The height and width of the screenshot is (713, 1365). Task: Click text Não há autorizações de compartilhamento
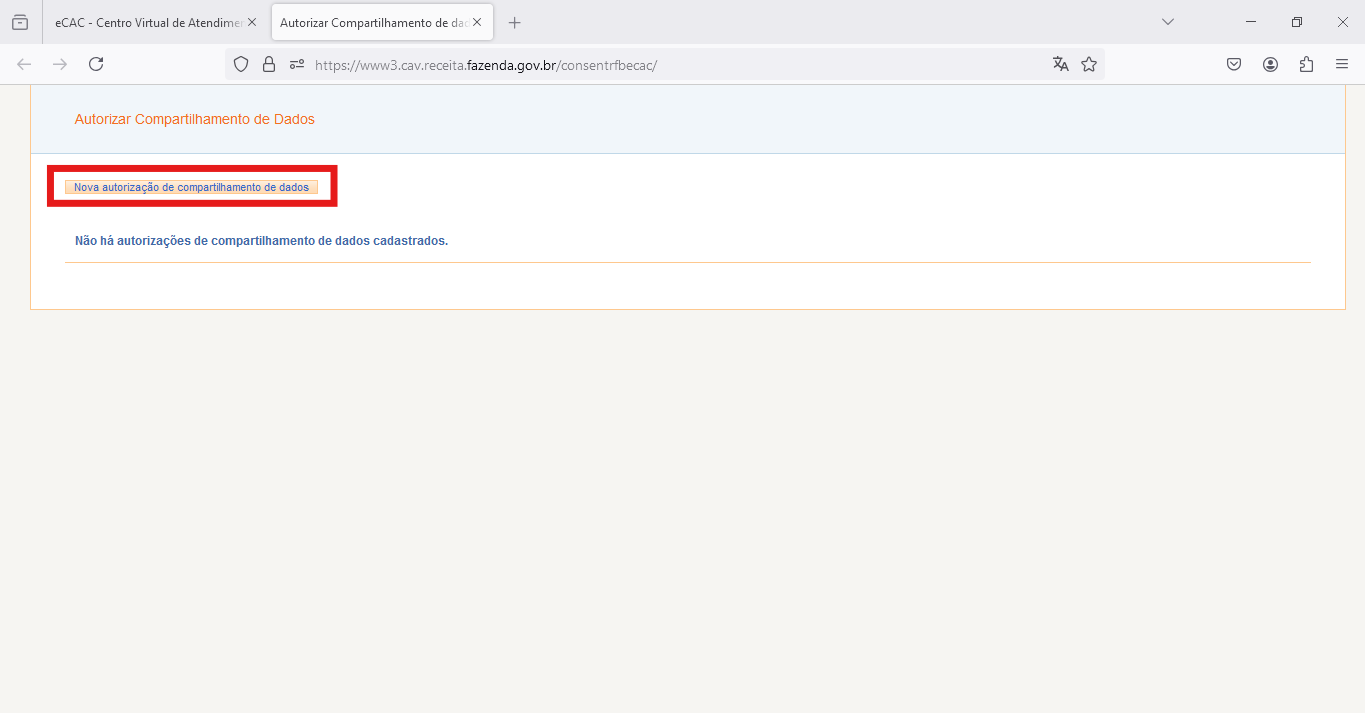[262, 241]
